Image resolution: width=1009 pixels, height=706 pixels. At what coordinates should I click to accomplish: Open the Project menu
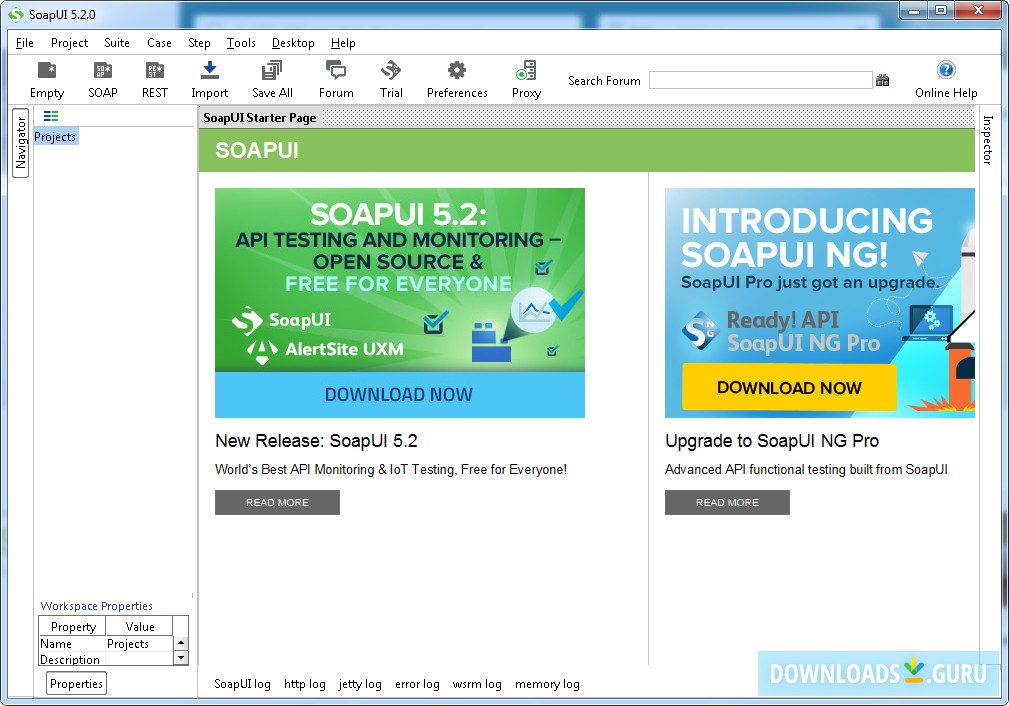[x=69, y=43]
